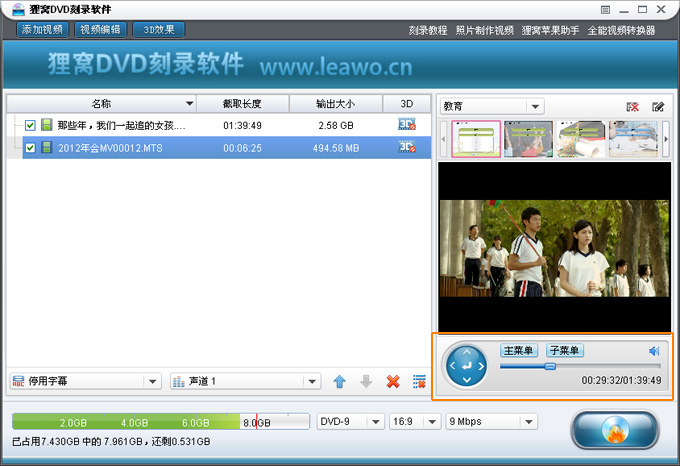The height and width of the screenshot is (466, 680).
Task: Click the app logo icon in title bar
Action: pyautogui.click(x=17, y=9)
